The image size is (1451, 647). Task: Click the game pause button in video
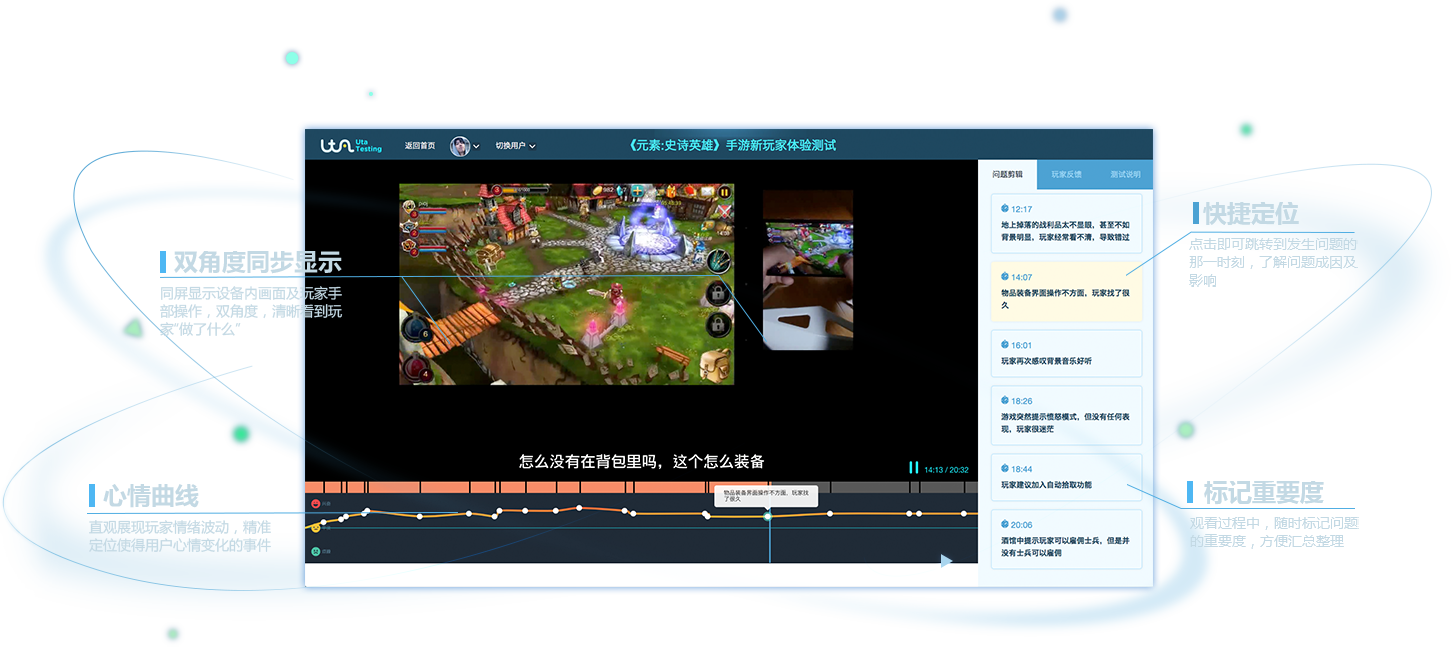724,192
